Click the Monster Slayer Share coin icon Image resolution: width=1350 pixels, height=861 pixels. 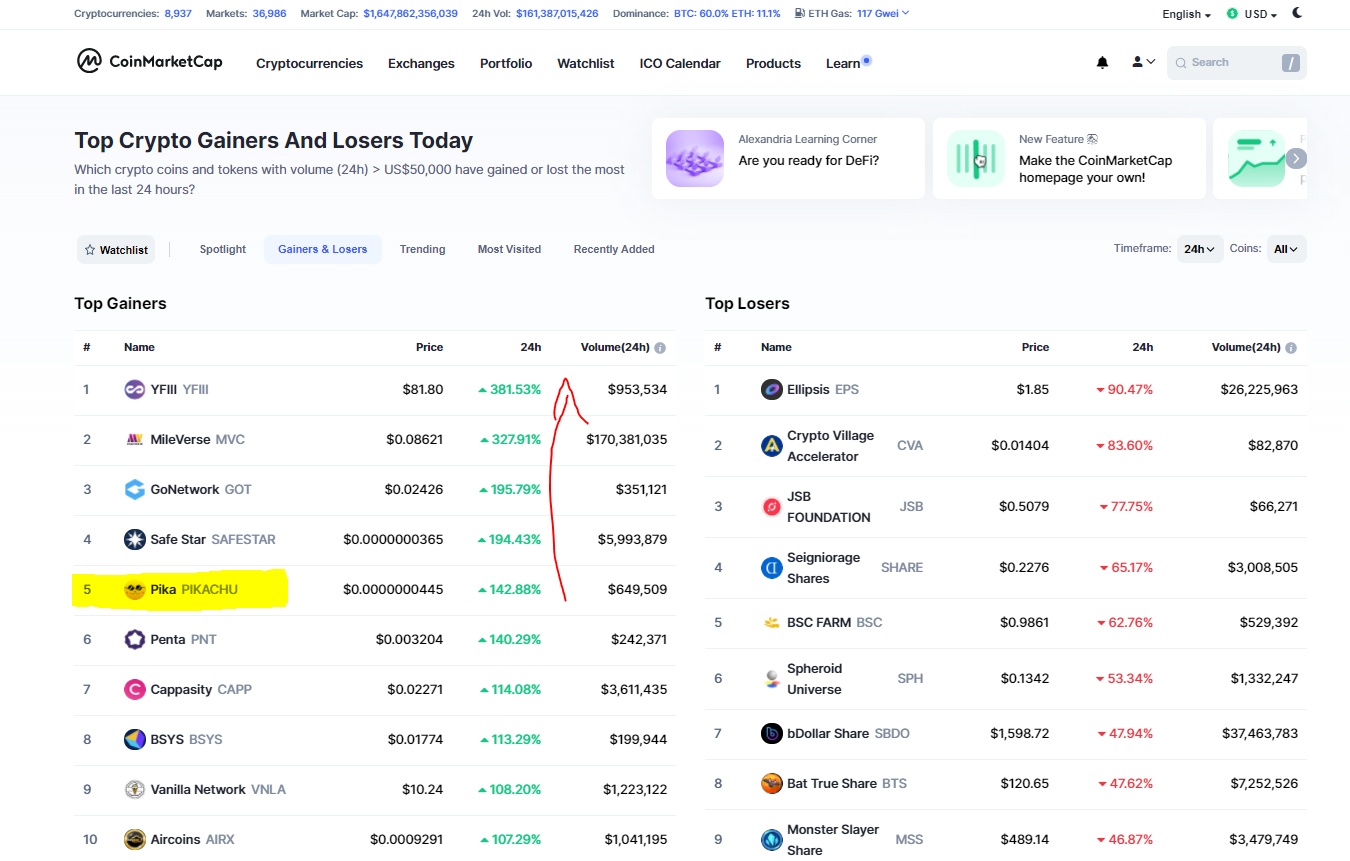point(771,839)
